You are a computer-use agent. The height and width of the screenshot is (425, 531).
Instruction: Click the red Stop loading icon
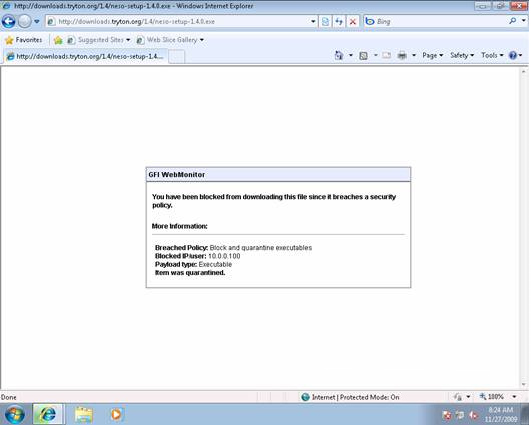pos(353,22)
